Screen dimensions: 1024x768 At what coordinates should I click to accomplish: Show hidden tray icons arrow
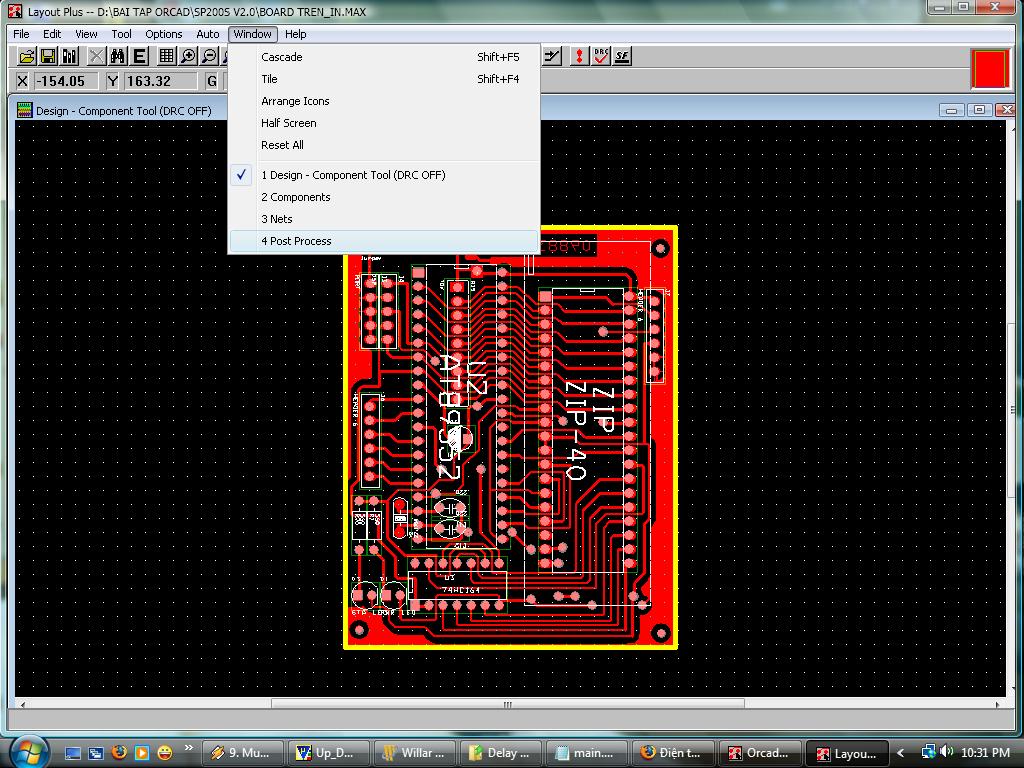901,753
